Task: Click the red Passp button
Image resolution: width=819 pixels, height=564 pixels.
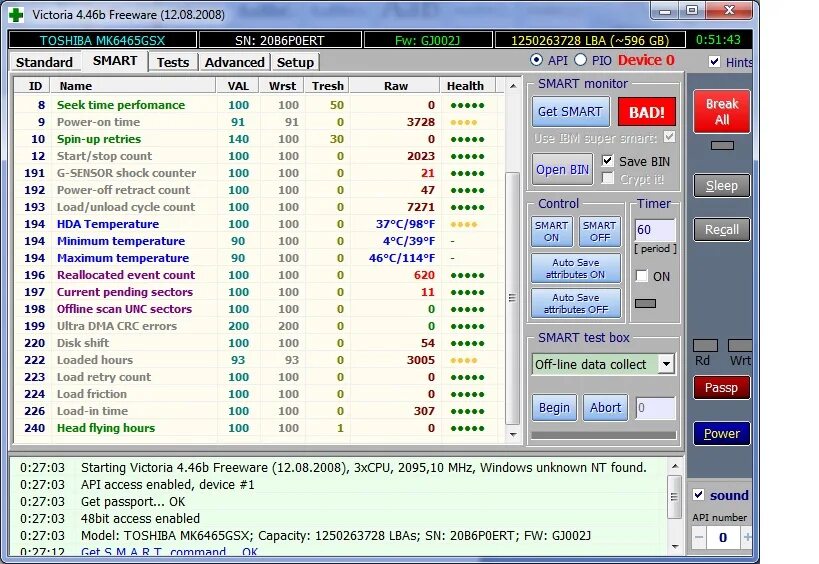Action: (721, 387)
